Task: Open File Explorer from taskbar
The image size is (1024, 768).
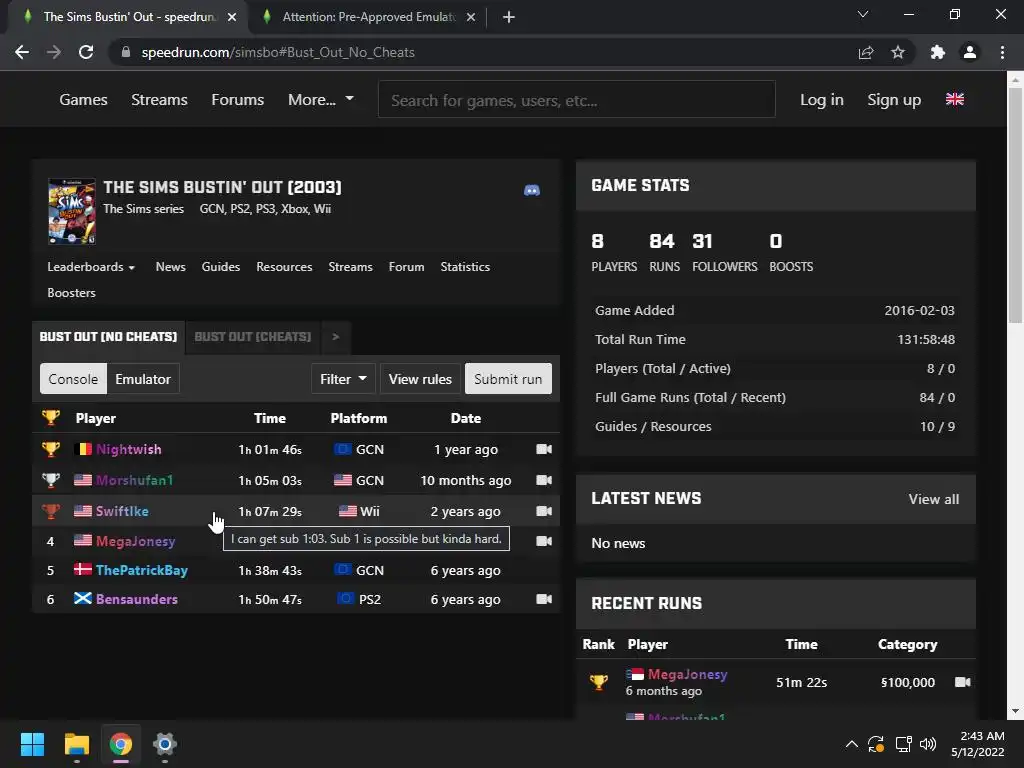Action: pyautogui.click(x=76, y=744)
